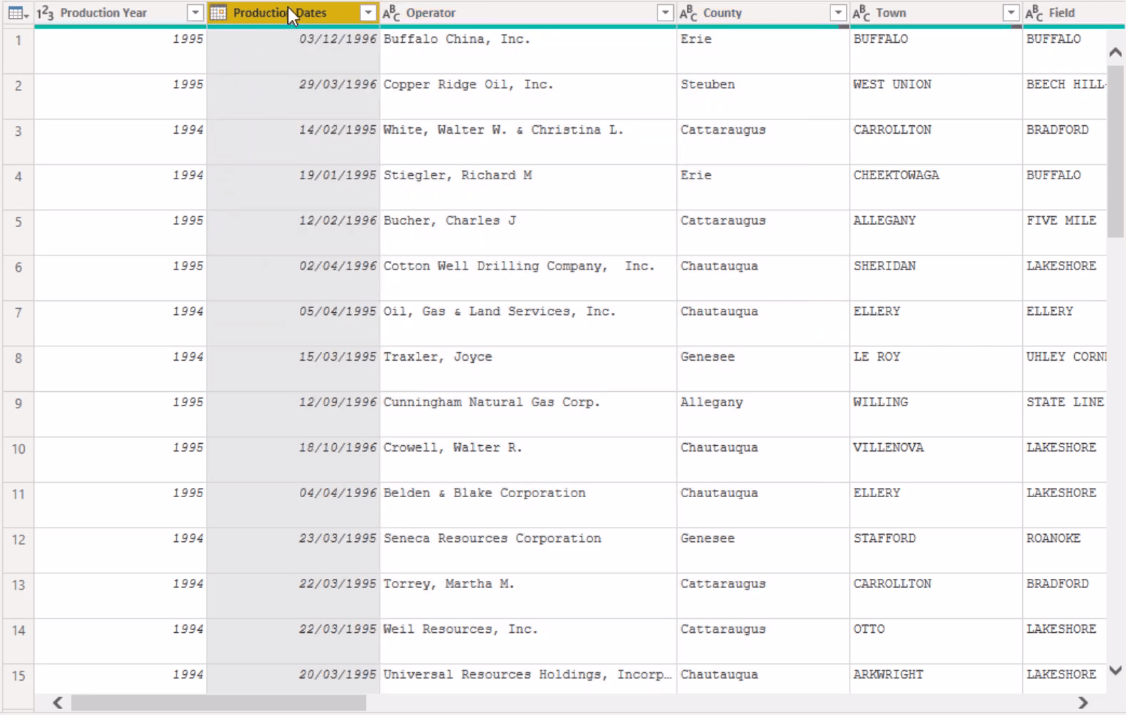1126x715 pixels.
Task: Select the Town cell "LE ROY"
Action: tap(936, 369)
